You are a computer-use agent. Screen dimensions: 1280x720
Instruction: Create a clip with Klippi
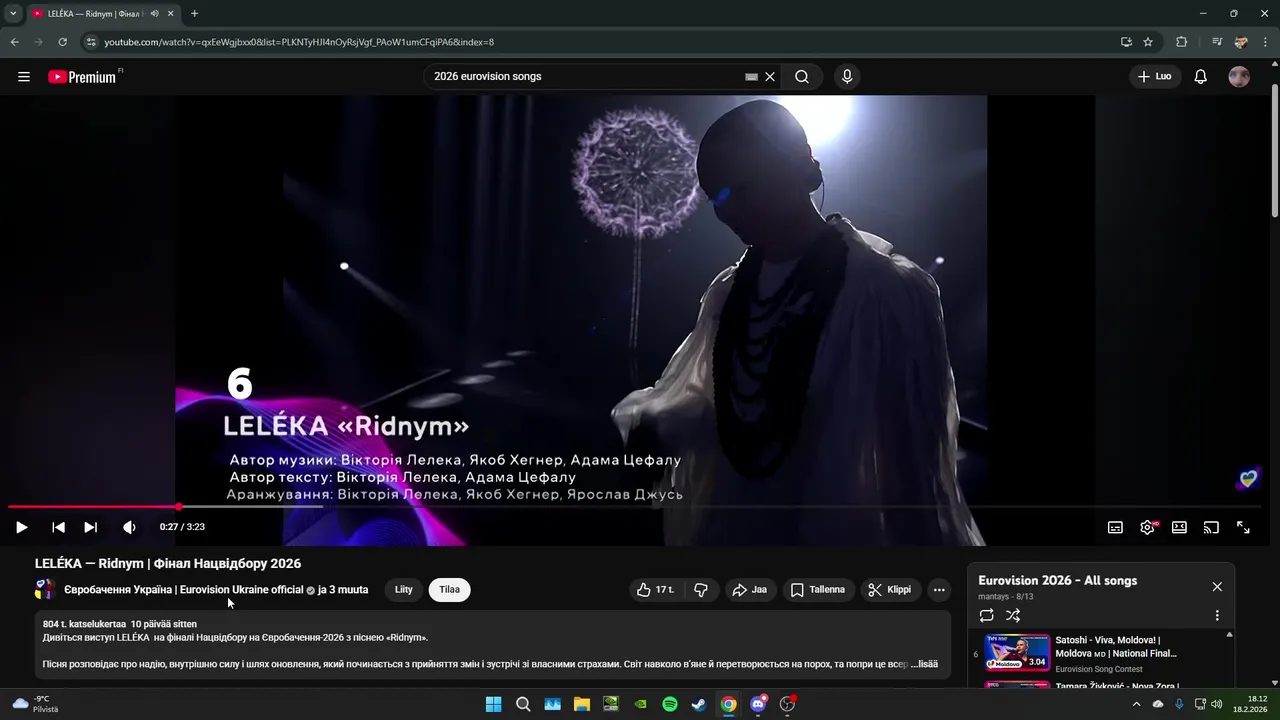[890, 590]
